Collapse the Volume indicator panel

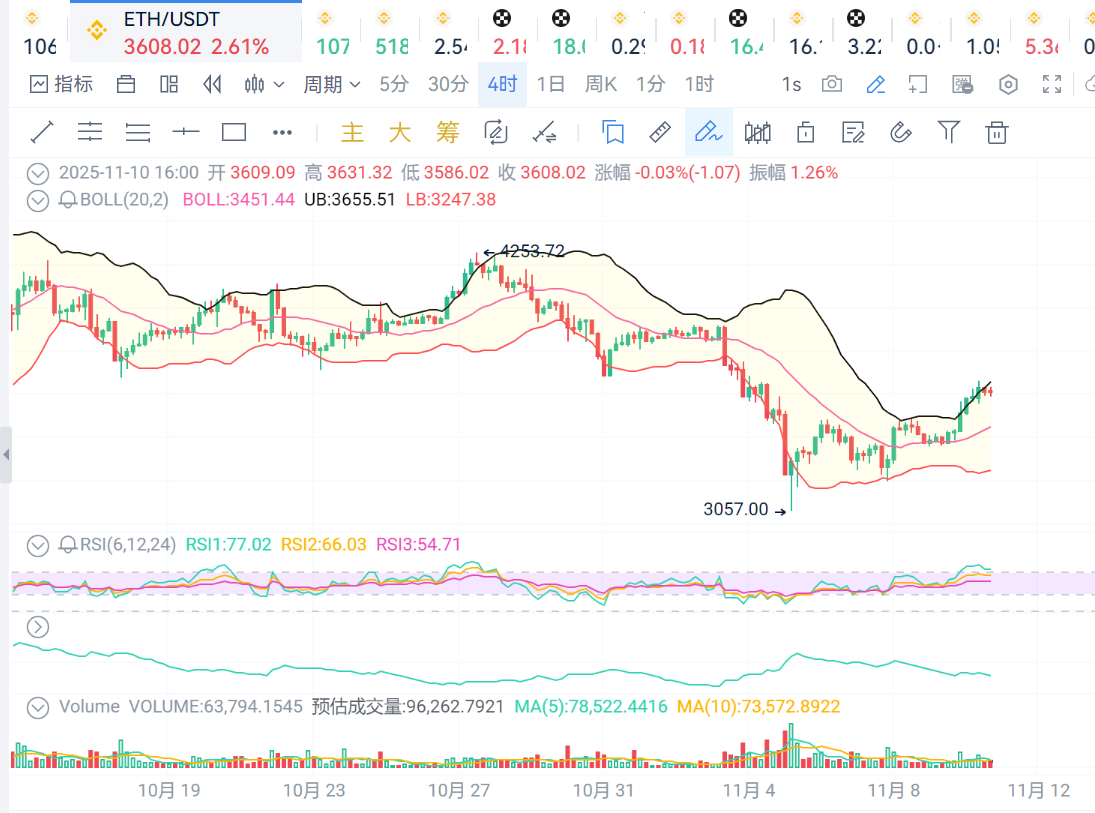(38, 707)
